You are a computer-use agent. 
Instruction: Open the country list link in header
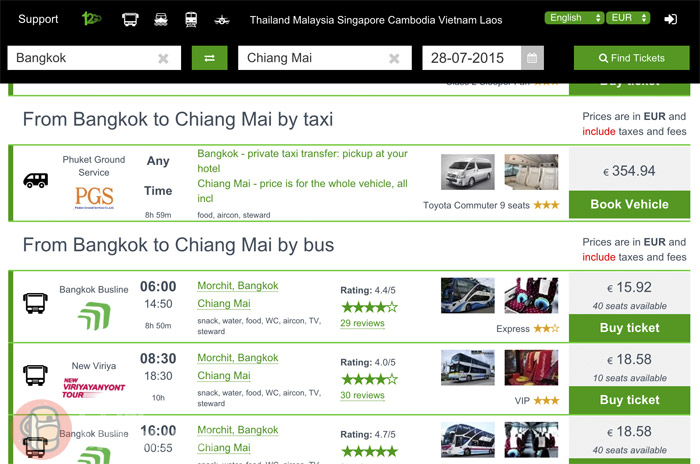[376, 20]
